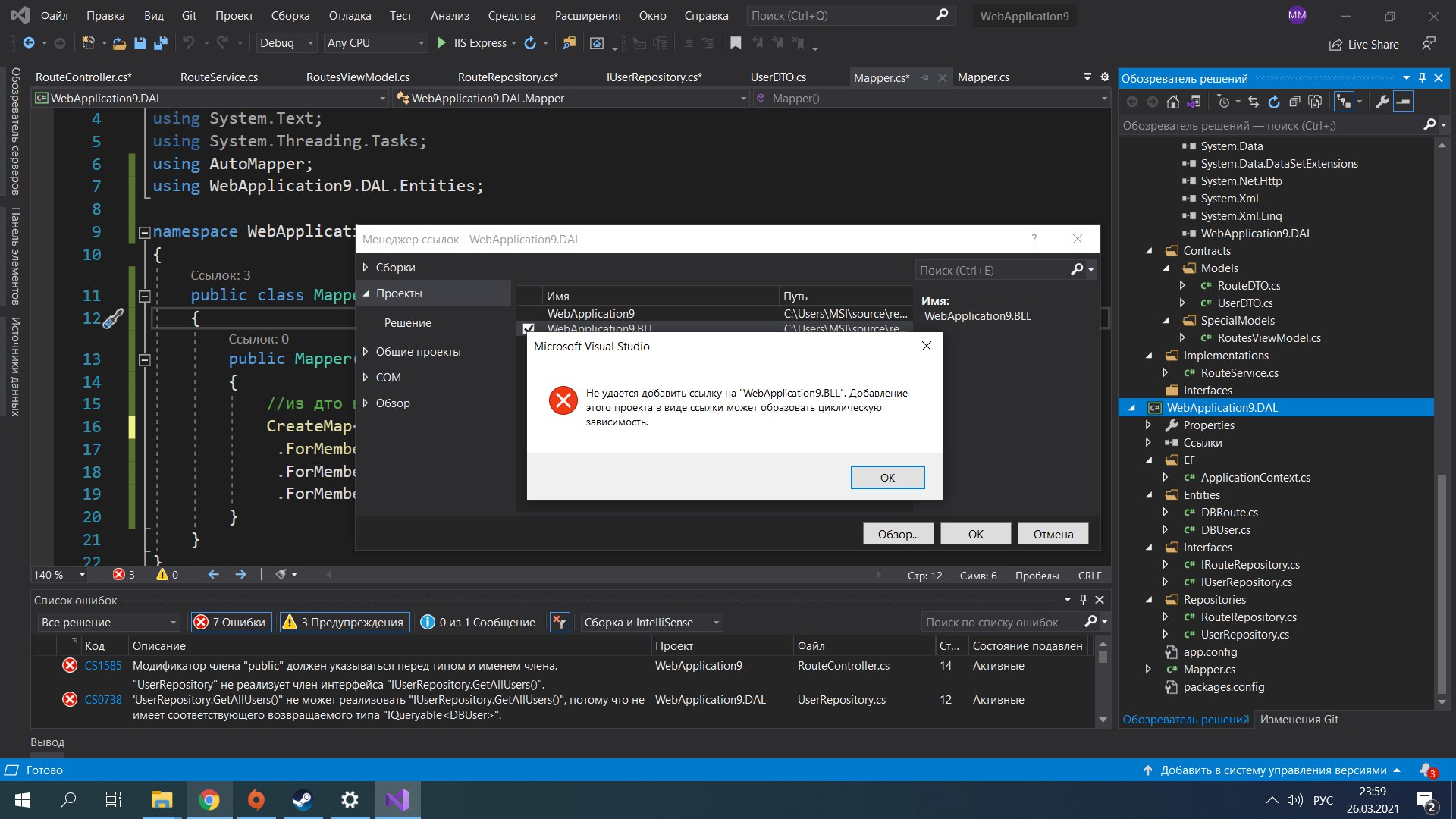Expand the COM section
This screenshot has width=1456, height=819.
point(366,377)
